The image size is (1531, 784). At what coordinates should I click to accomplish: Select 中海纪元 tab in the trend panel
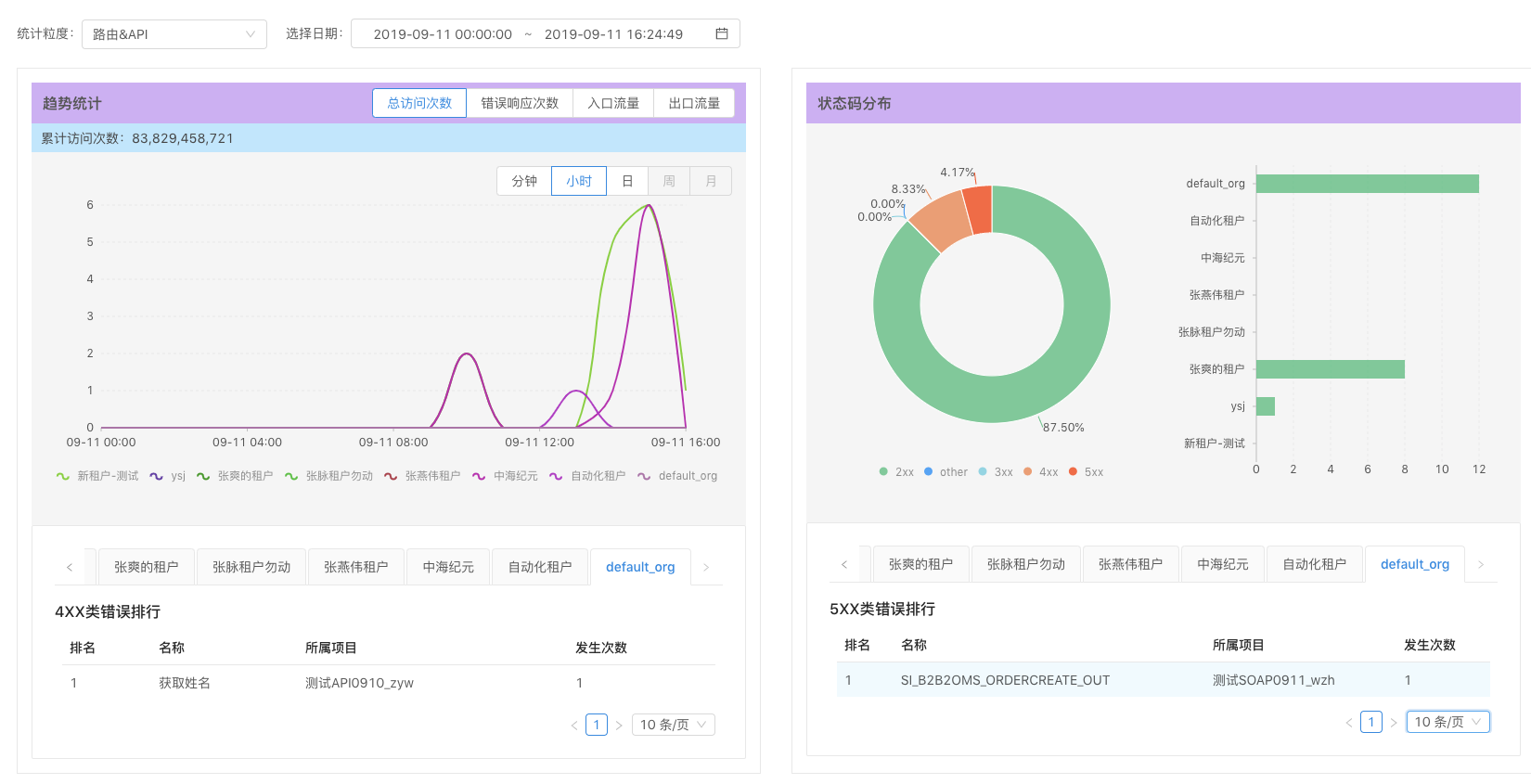(448, 567)
